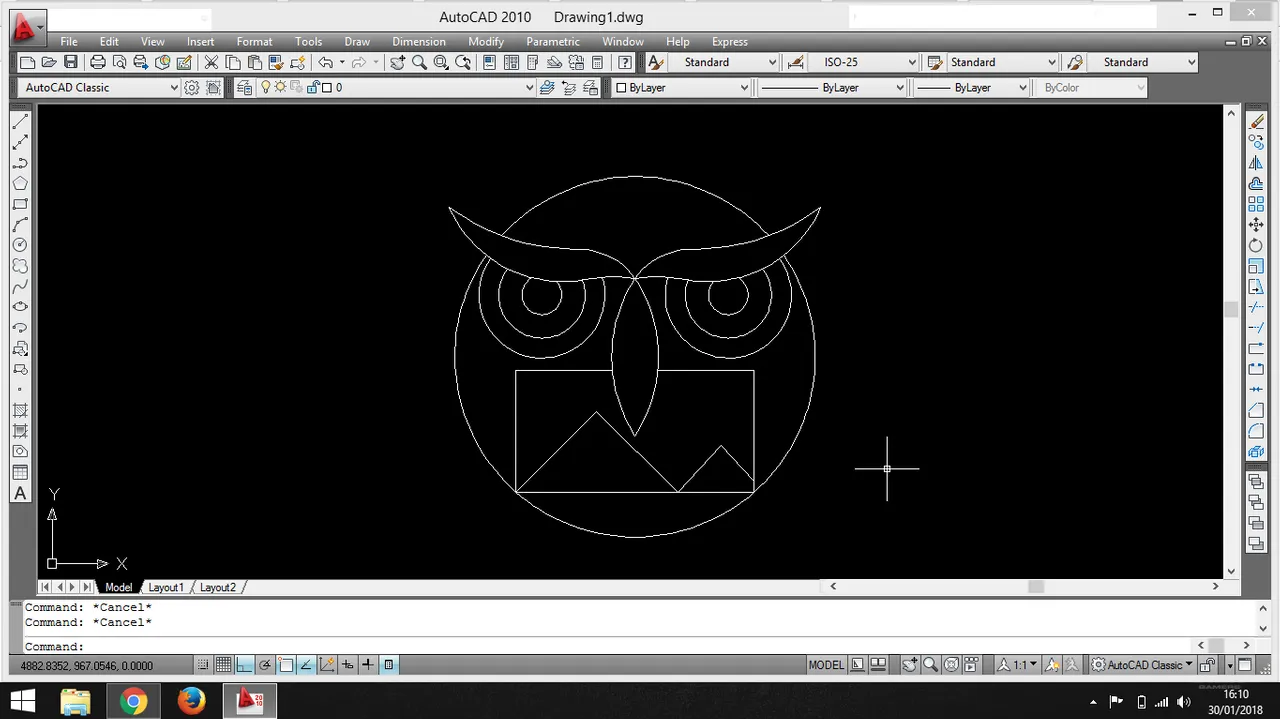
Task: Toggle Quick Properties in status bar
Action: pyautogui.click(x=388, y=664)
